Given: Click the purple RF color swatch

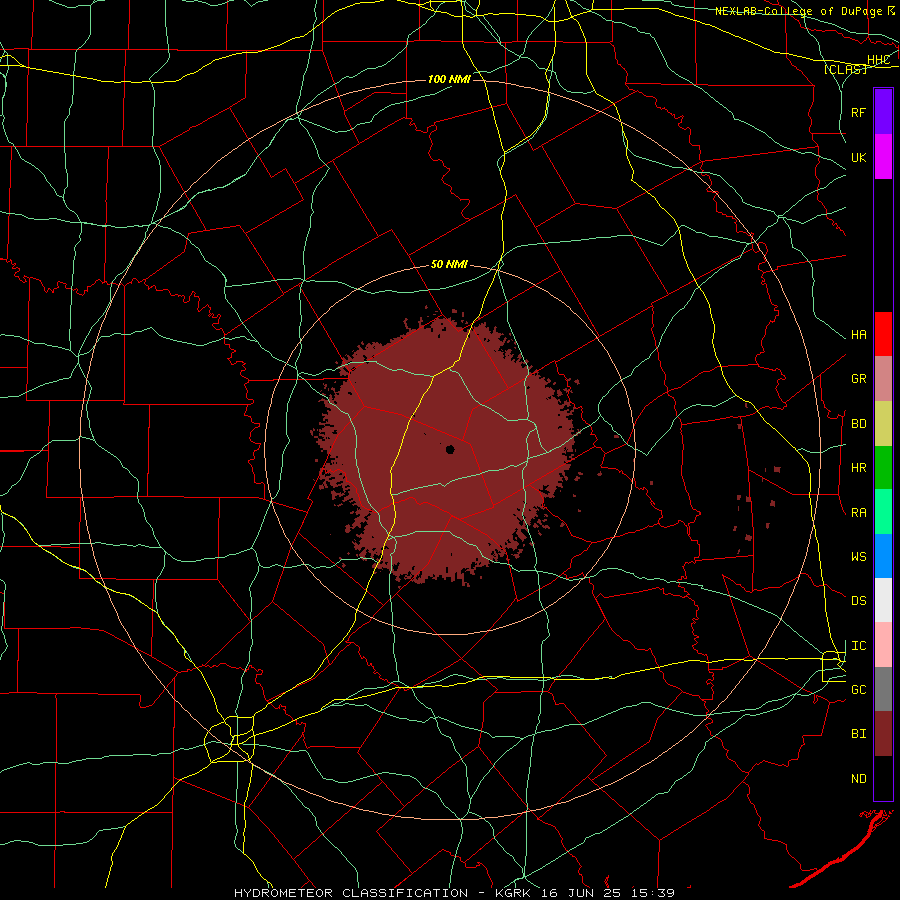Looking at the screenshot, I should [883, 112].
